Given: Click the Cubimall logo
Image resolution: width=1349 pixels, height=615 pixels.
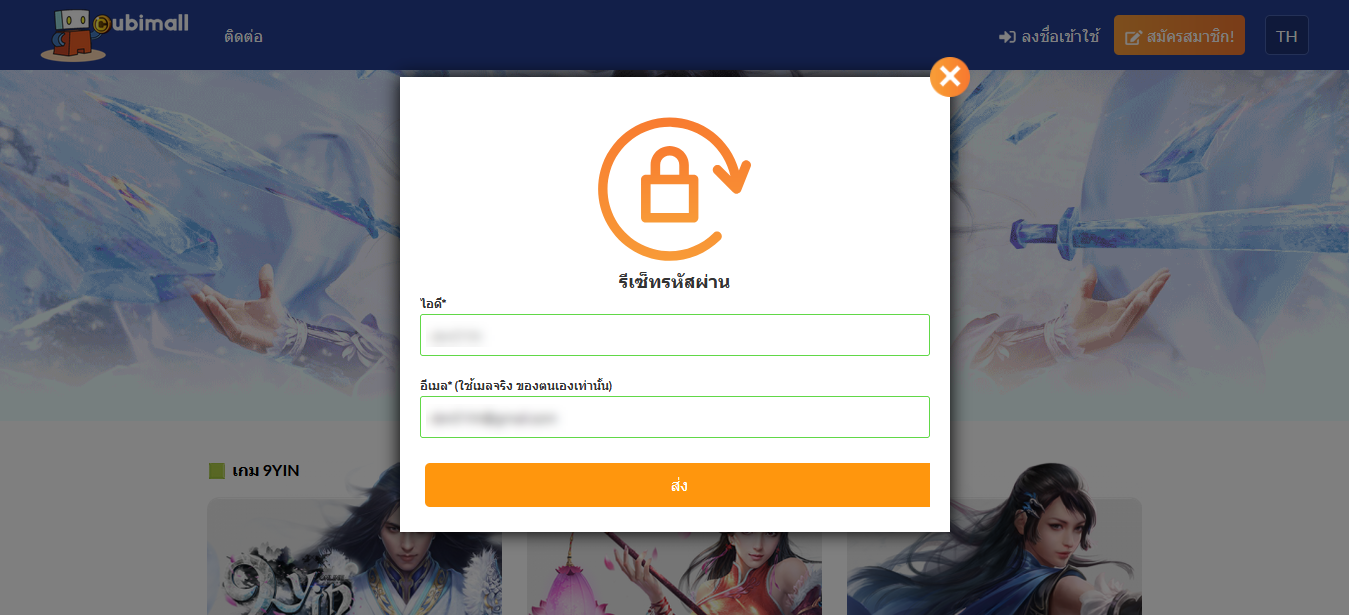Looking at the screenshot, I should [x=114, y=35].
